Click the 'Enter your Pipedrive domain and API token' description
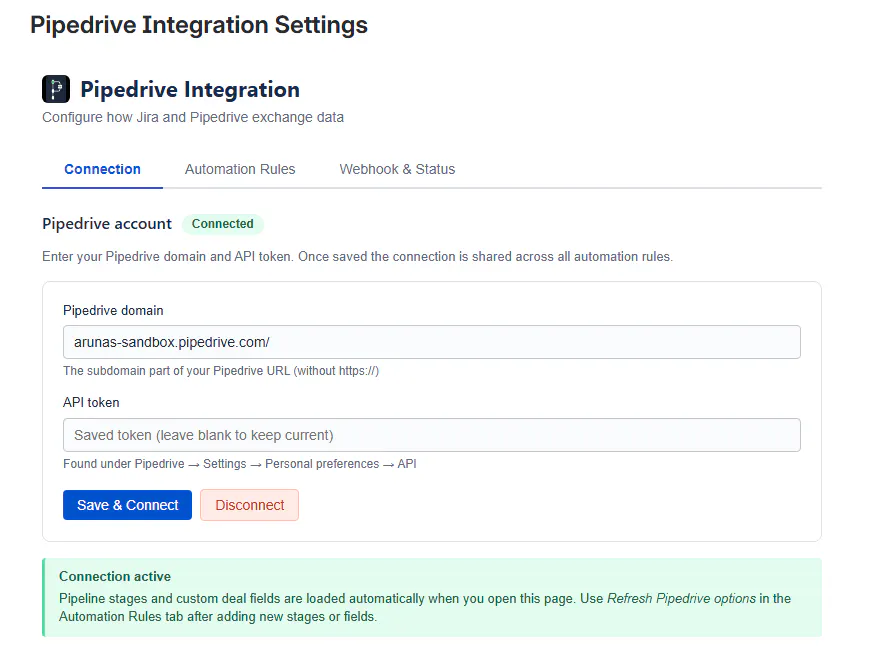Image resolution: width=887 pixels, height=662 pixels. (358, 257)
